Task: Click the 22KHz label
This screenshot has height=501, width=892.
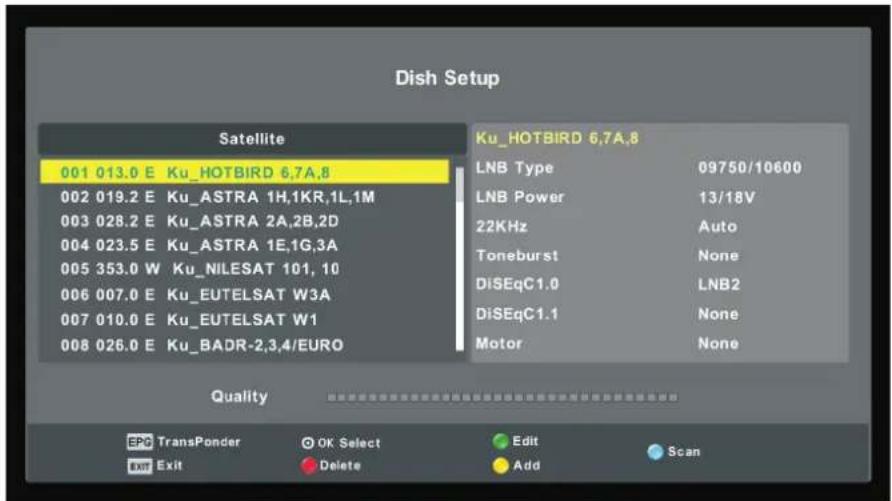Action: click(x=501, y=226)
